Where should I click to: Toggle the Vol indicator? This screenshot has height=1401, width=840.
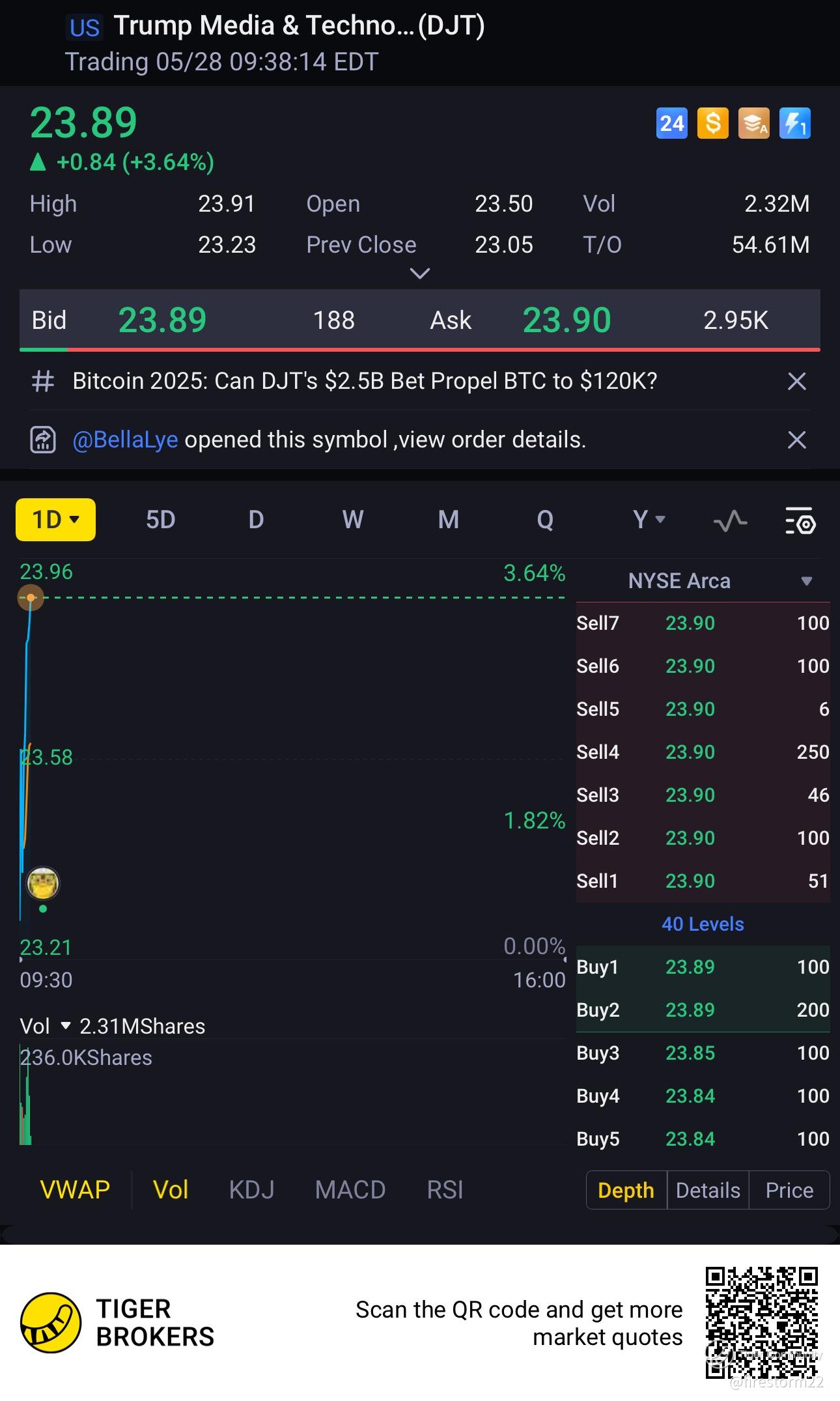tap(171, 1190)
